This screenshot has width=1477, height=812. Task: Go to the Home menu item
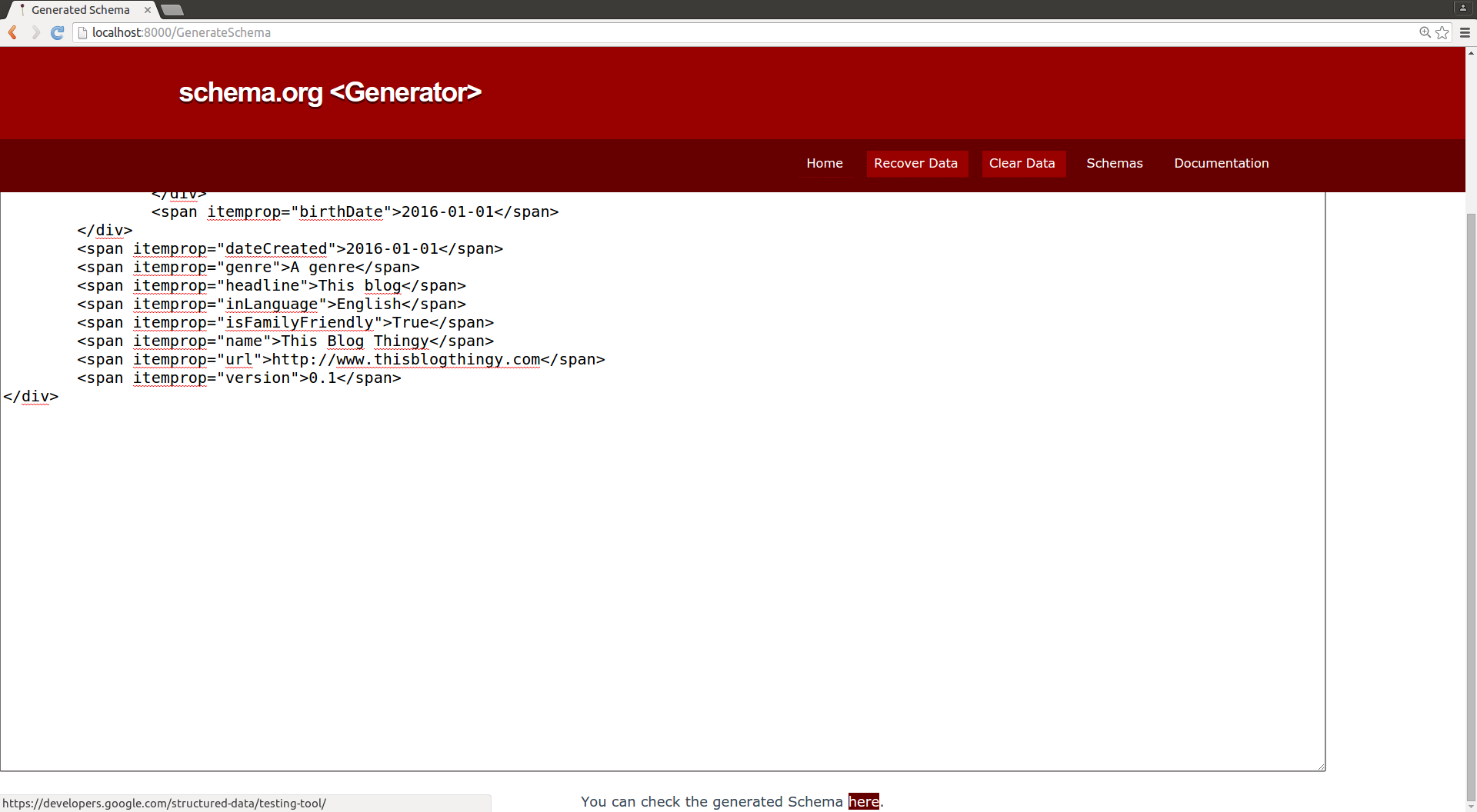[825, 163]
